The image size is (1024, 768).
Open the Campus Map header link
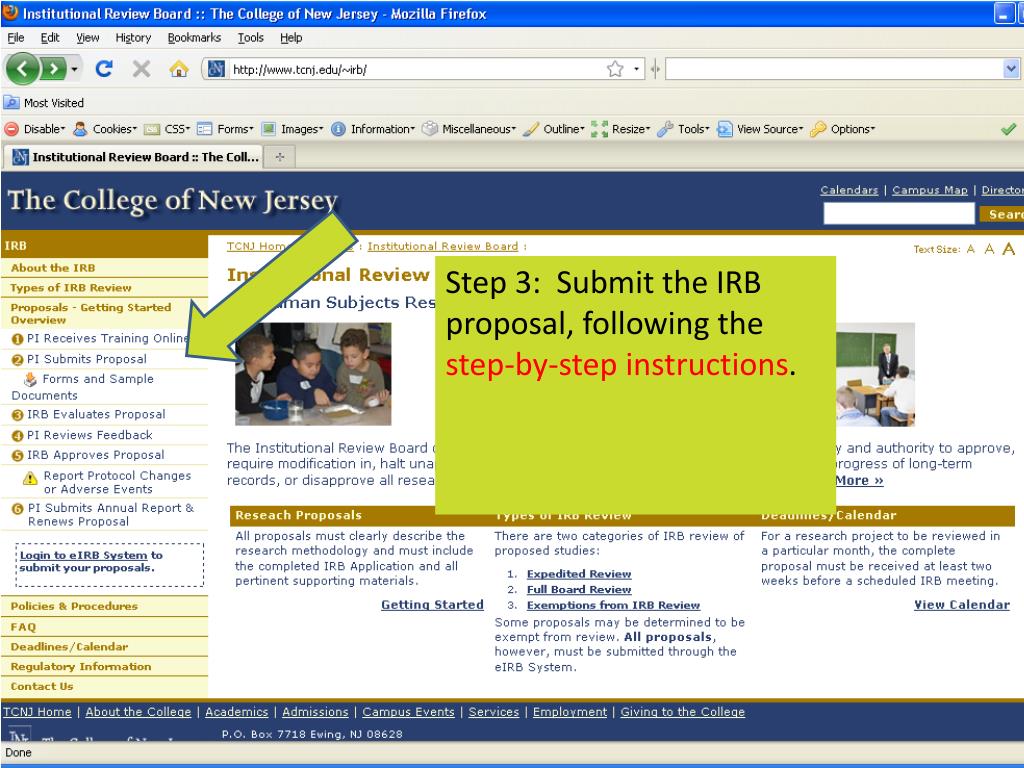click(x=929, y=190)
